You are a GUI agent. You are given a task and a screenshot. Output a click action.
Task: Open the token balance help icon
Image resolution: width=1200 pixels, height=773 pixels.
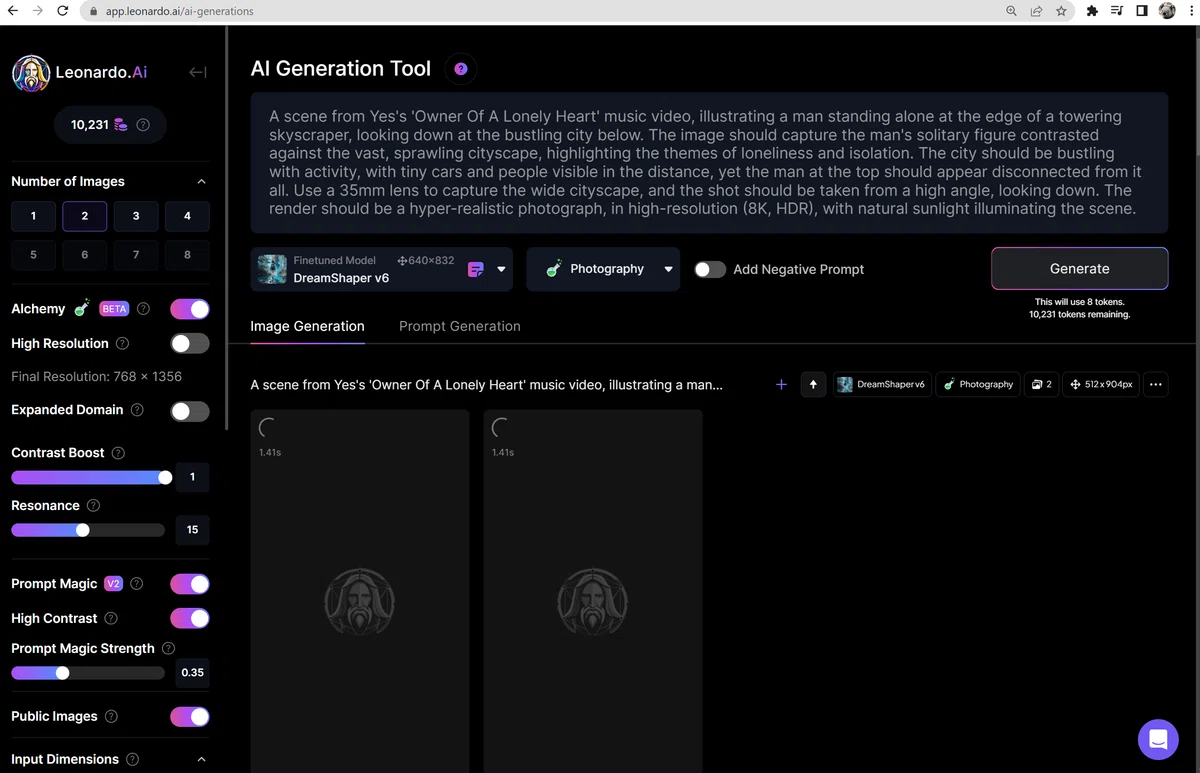point(143,125)
